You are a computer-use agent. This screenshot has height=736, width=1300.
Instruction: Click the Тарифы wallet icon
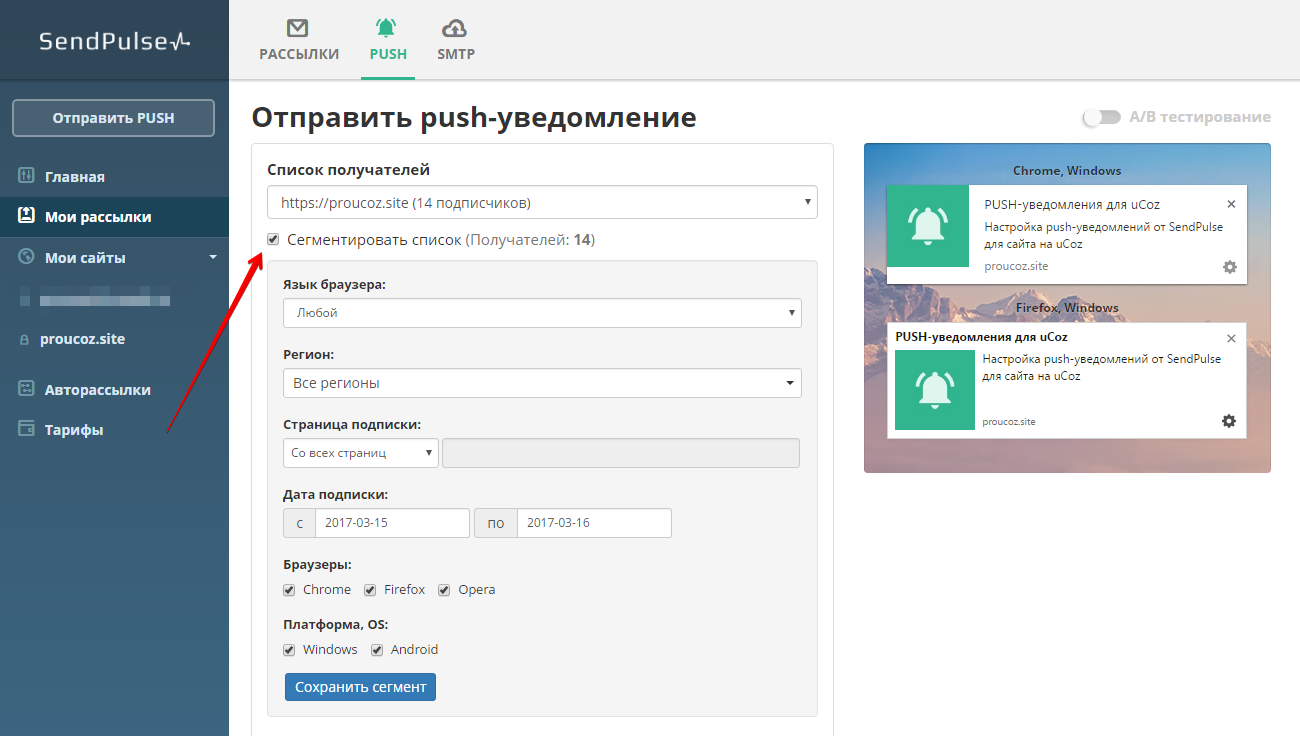click(27, 429)
